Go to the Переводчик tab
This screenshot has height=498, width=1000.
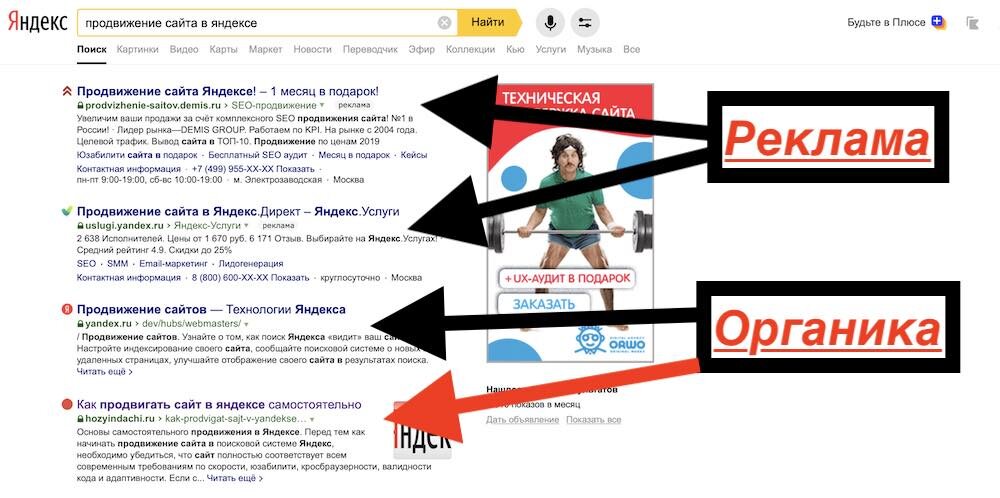pyautogui.click(x=370, y=49)
